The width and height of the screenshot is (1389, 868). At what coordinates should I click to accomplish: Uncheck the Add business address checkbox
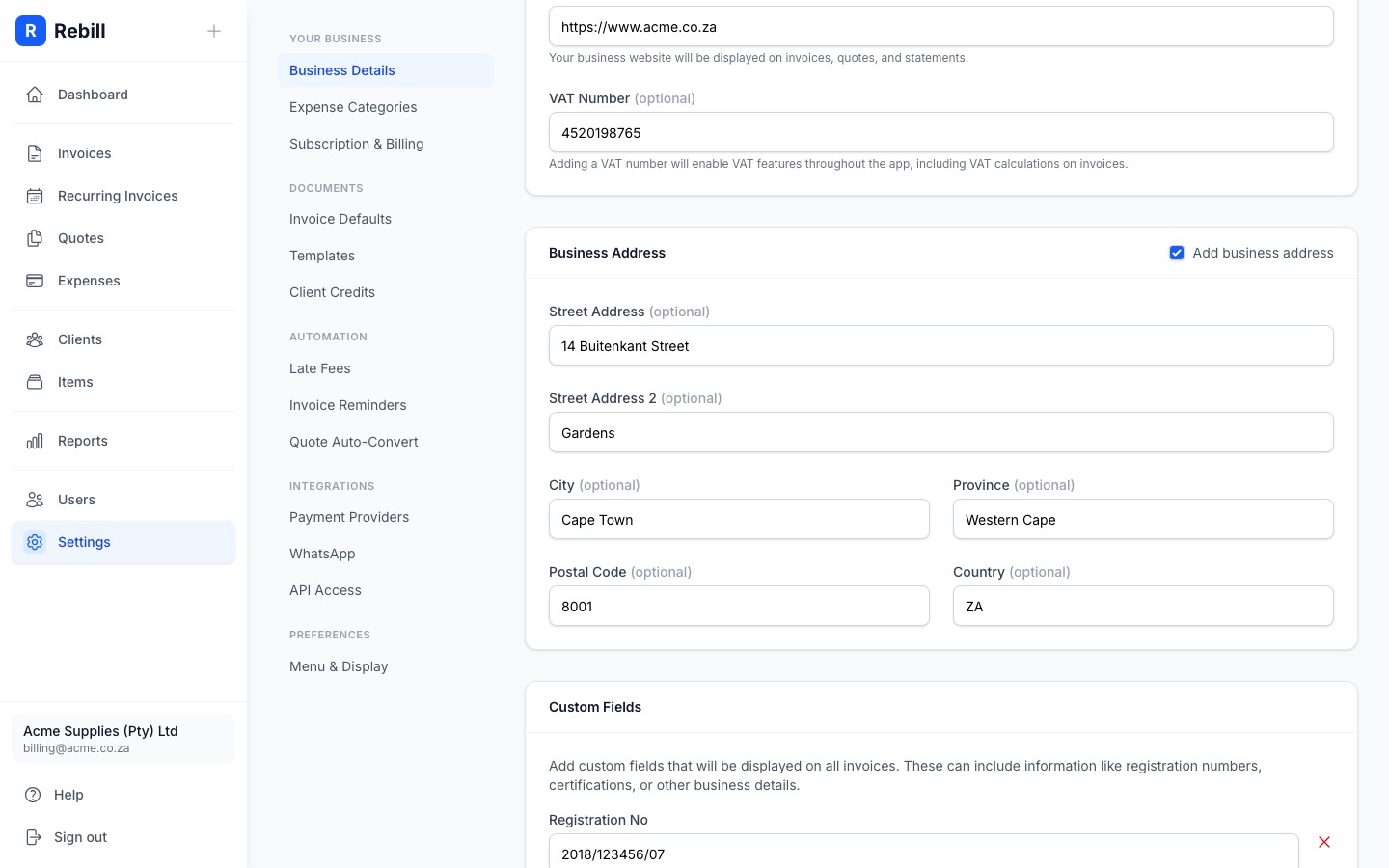[1177, 253]
